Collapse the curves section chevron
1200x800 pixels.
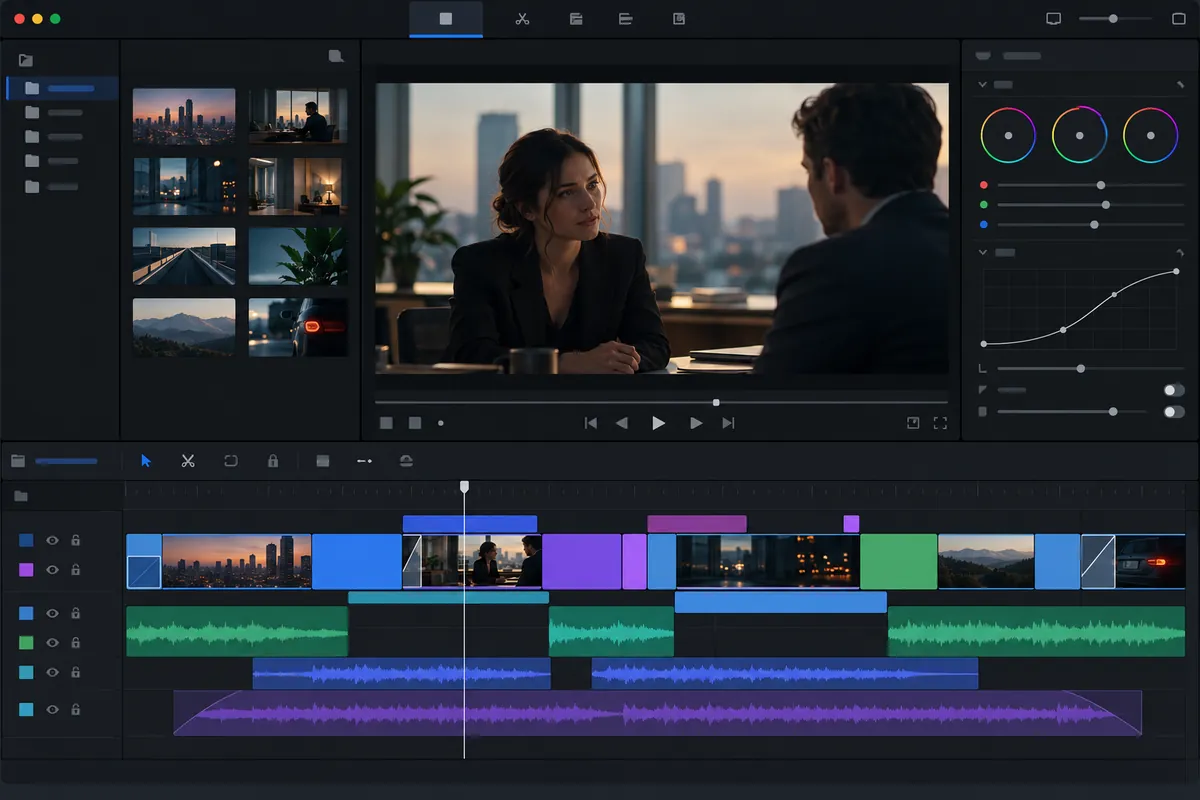(x=982, y=253)
